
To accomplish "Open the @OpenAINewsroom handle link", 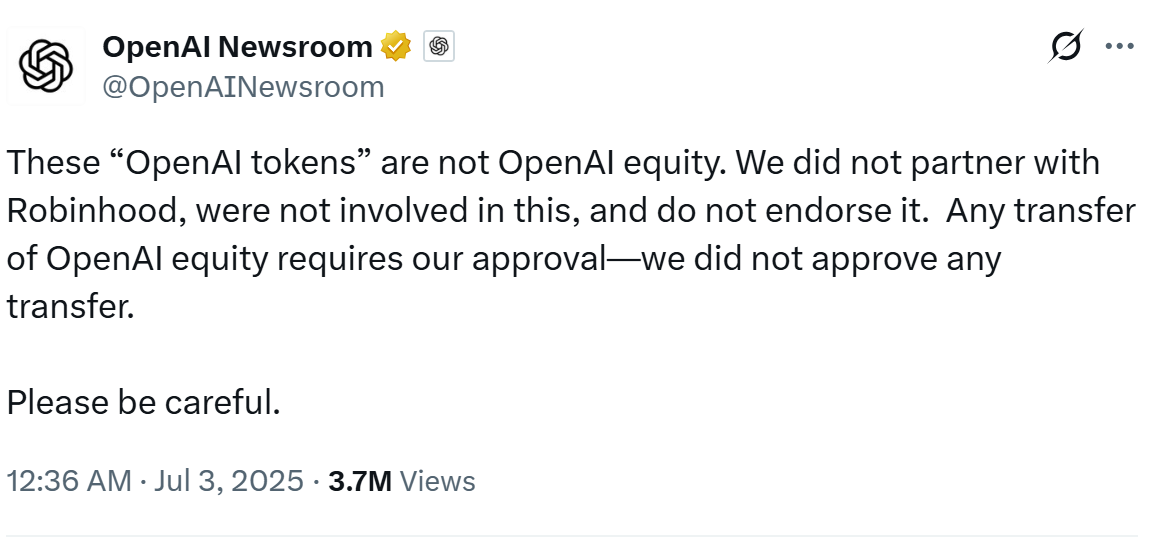I will (243, 87).
